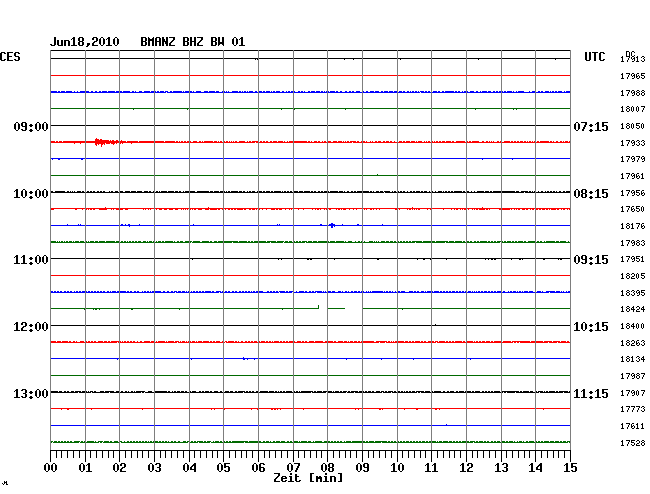650x494 pixels.
Task: Click the DC value 17987
Action: click(633, 377)
